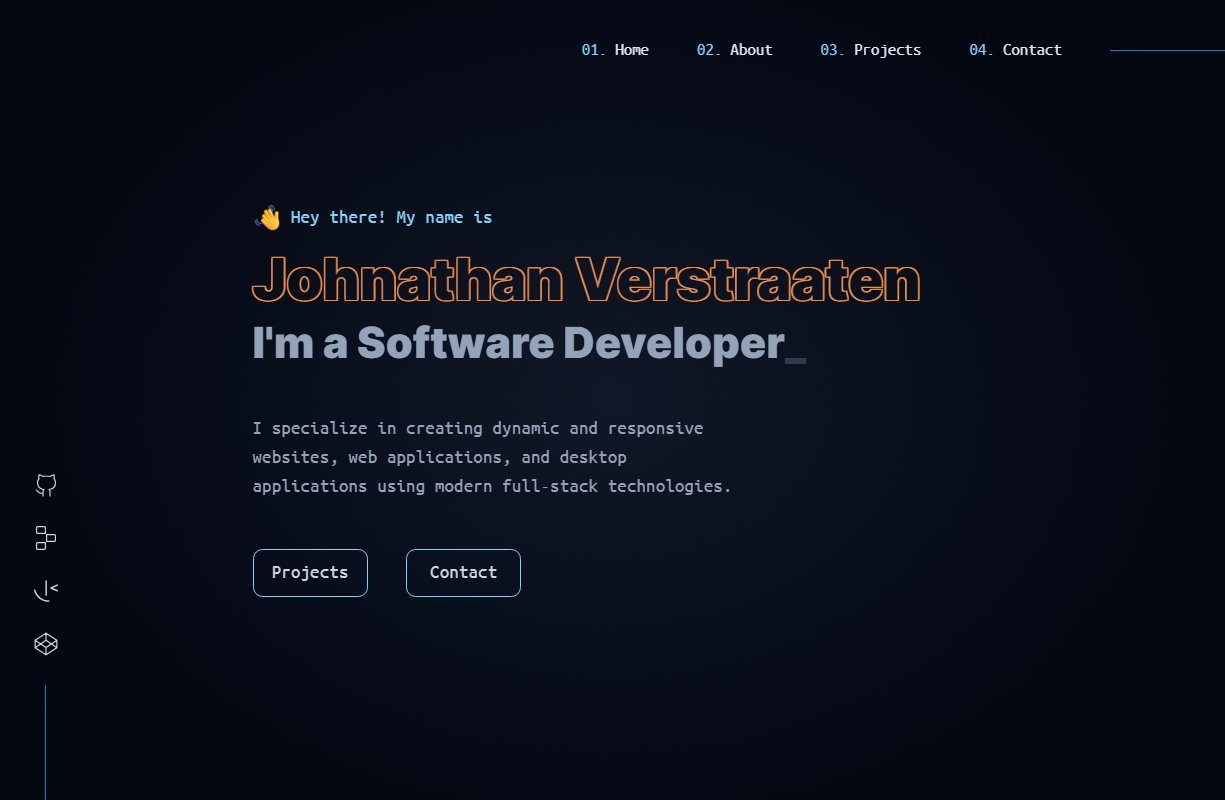Open the GitHub profile icon
Viewport: 1225px width, 800px height.
pos(46,486)
